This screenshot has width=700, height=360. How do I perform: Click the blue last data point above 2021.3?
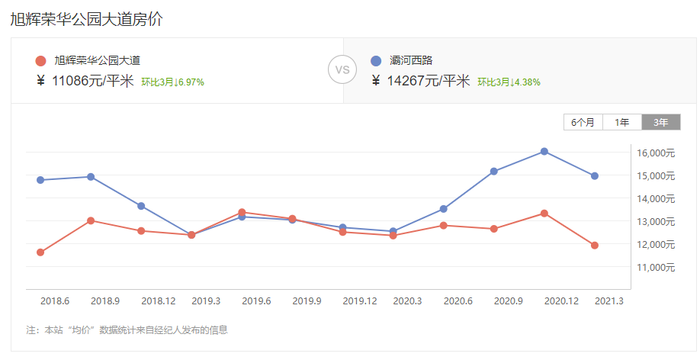tap(595, 176)
